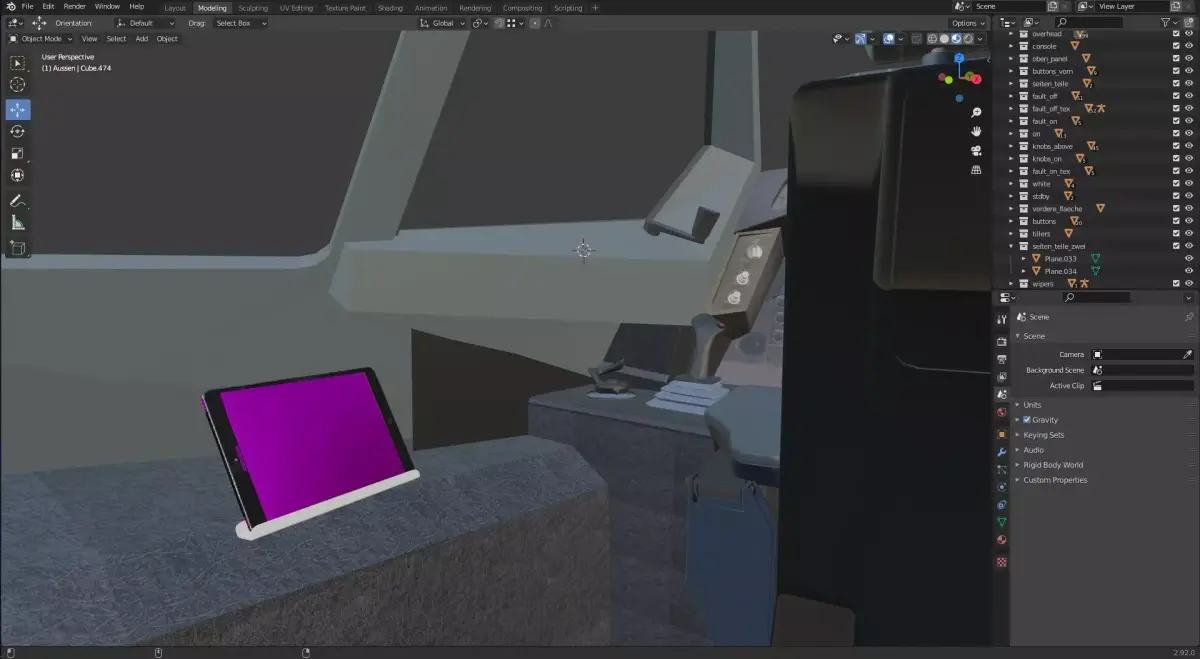Open the Modifiers properties tab

[1002, 452]
